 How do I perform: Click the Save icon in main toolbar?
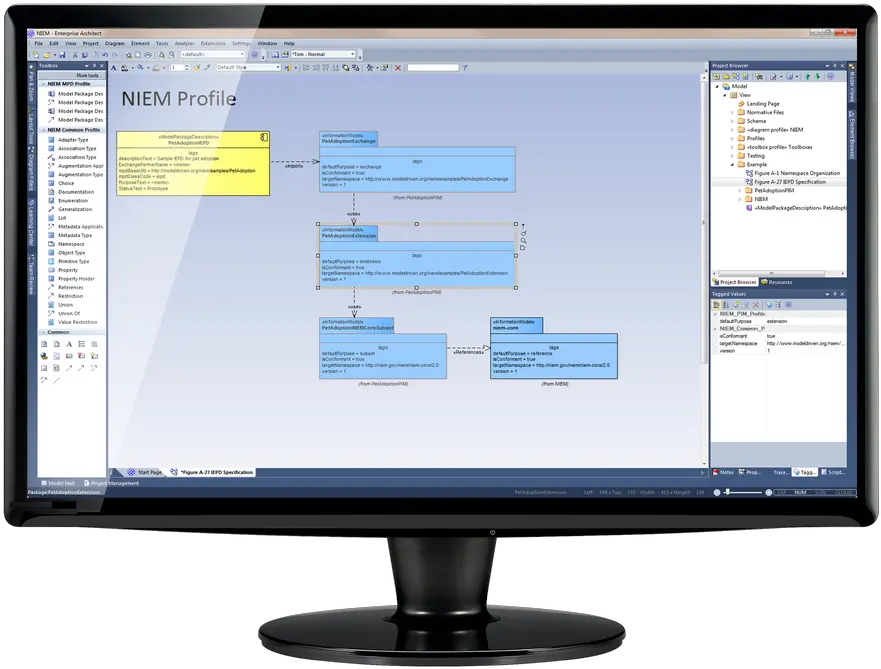click(62, 54)
